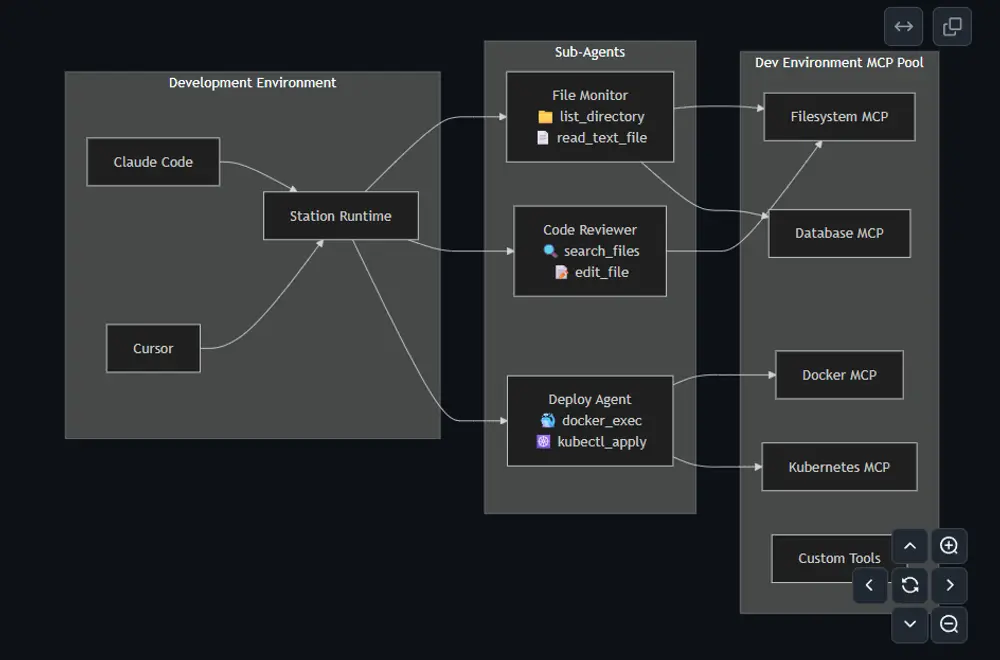The width and height of the screenshot is (1000, 660).
Task: Zoom out with the magnifier minus icon
Action: tap(949, 624)
